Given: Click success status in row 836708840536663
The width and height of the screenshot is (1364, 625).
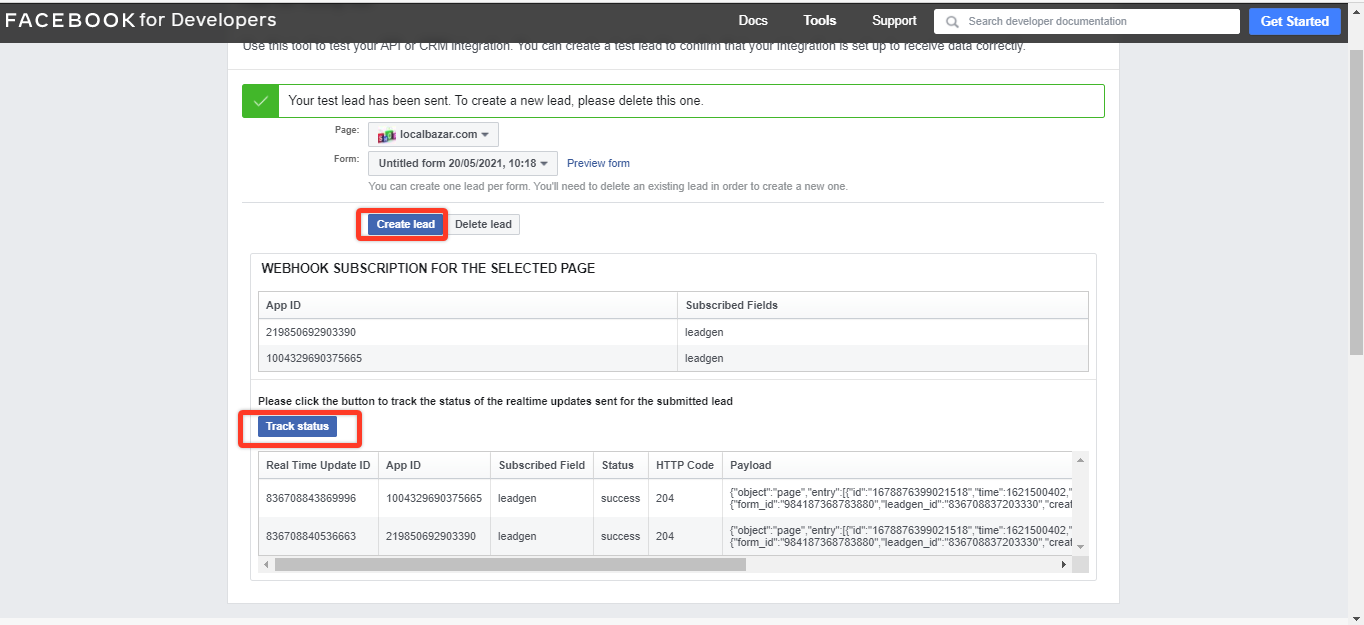Looking at the screenshot, I should coord(620,536).
